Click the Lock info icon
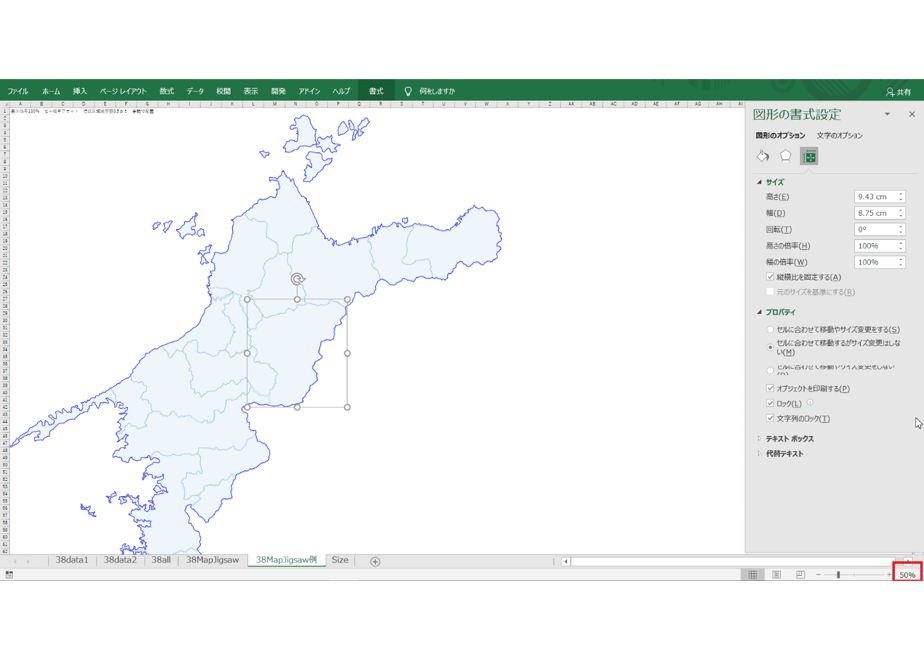Viewport: 924px width, 660px height. (810, 402)
